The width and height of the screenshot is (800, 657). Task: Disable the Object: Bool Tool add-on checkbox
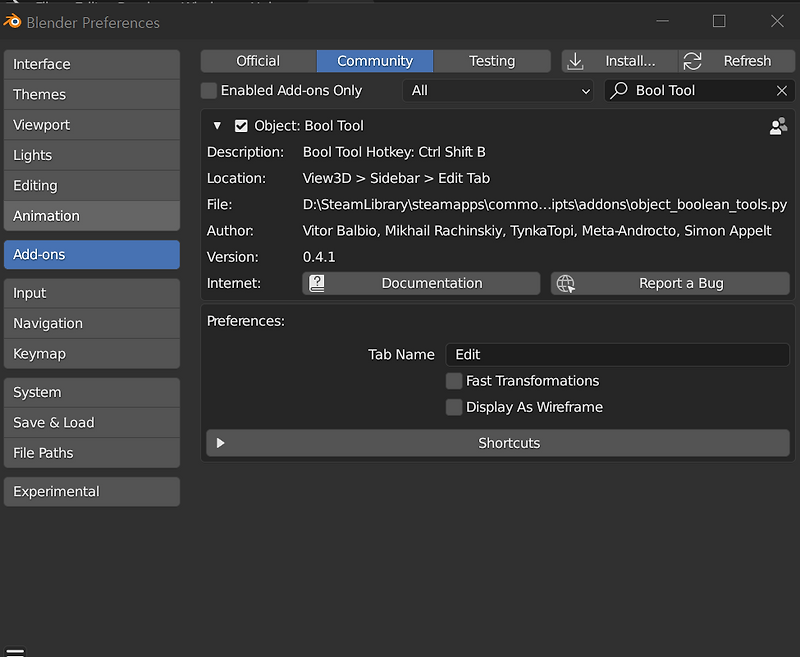241,125
